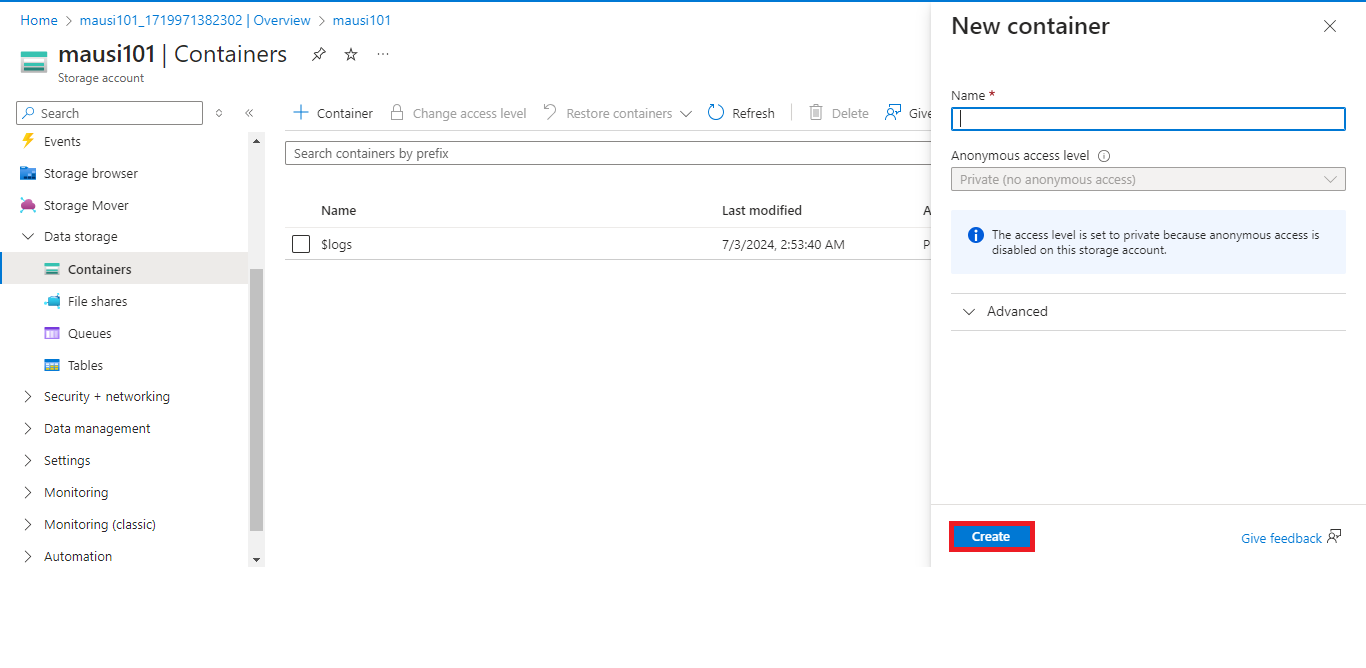Viewport: 1366px width, 668px height.
Task: Open Tables in the sidebar
Action: click(85, 365)
